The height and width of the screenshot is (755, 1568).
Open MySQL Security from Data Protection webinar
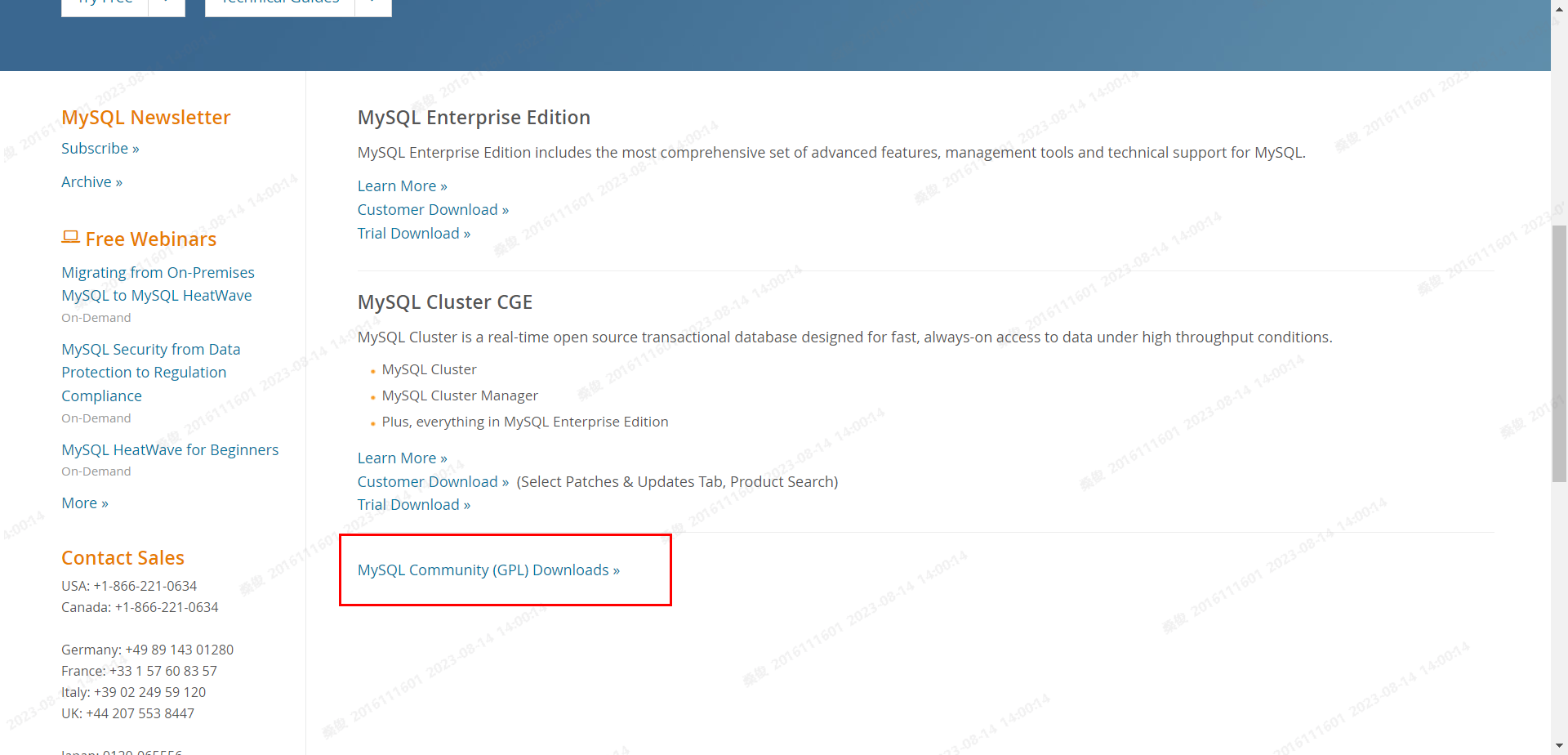click(151, 373)
